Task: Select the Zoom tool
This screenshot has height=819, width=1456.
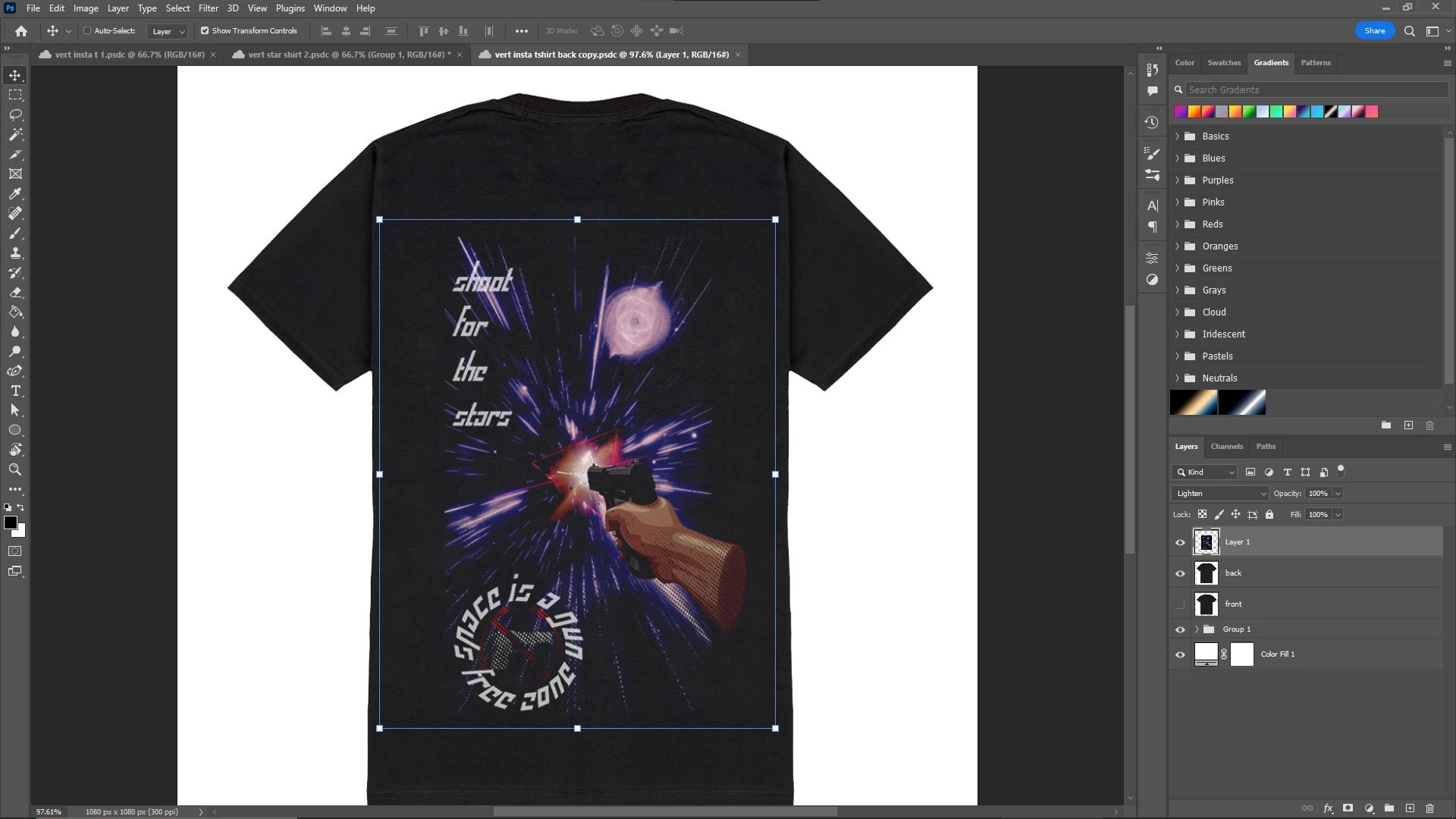Action: tap(15, 470)
